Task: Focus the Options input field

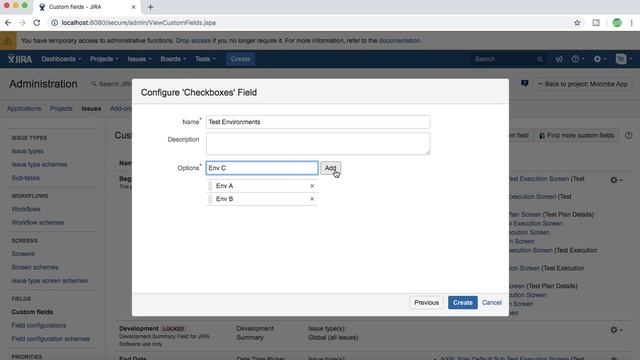Action: point(262,168)
